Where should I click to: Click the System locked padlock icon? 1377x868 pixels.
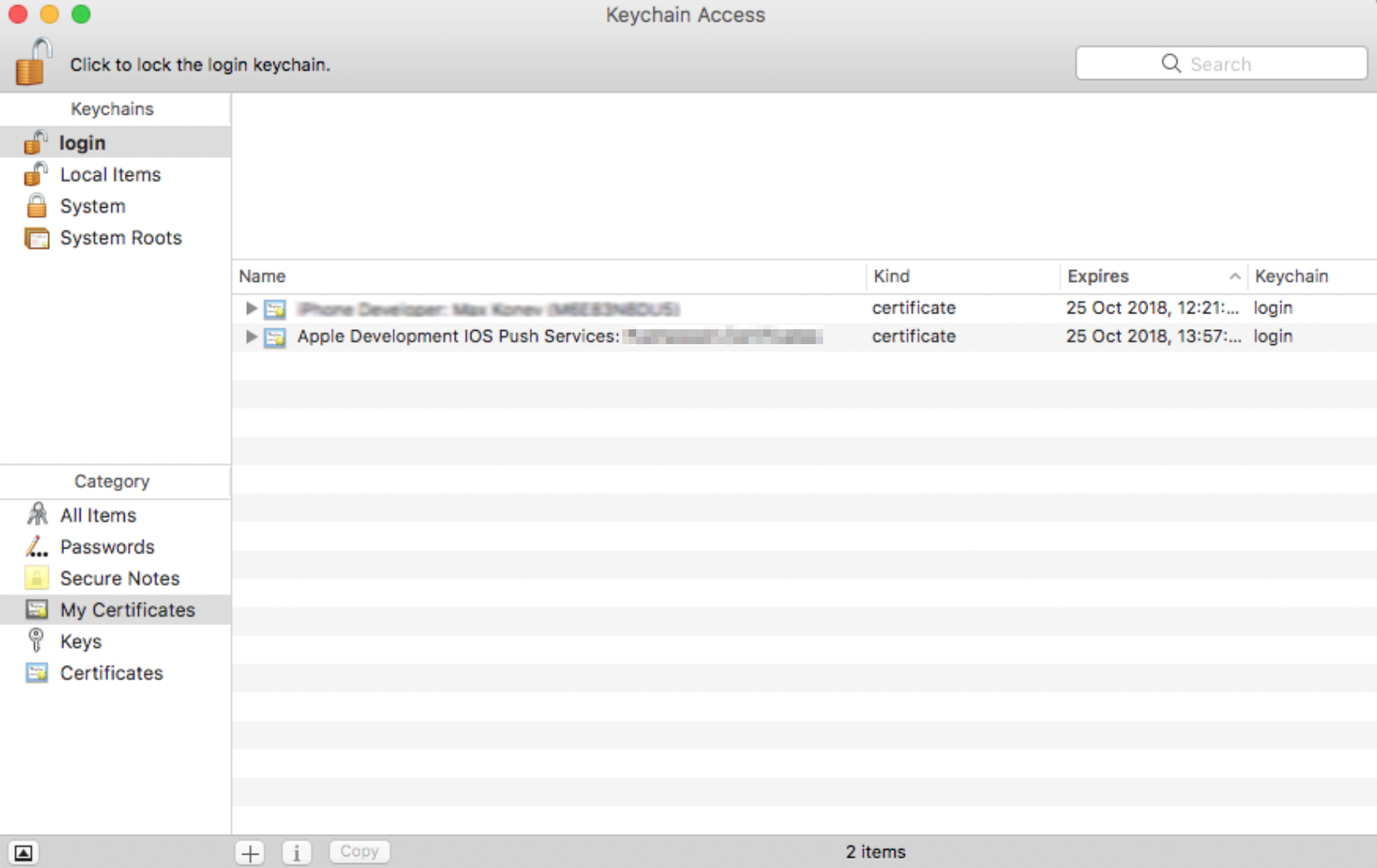pos(37,205)
